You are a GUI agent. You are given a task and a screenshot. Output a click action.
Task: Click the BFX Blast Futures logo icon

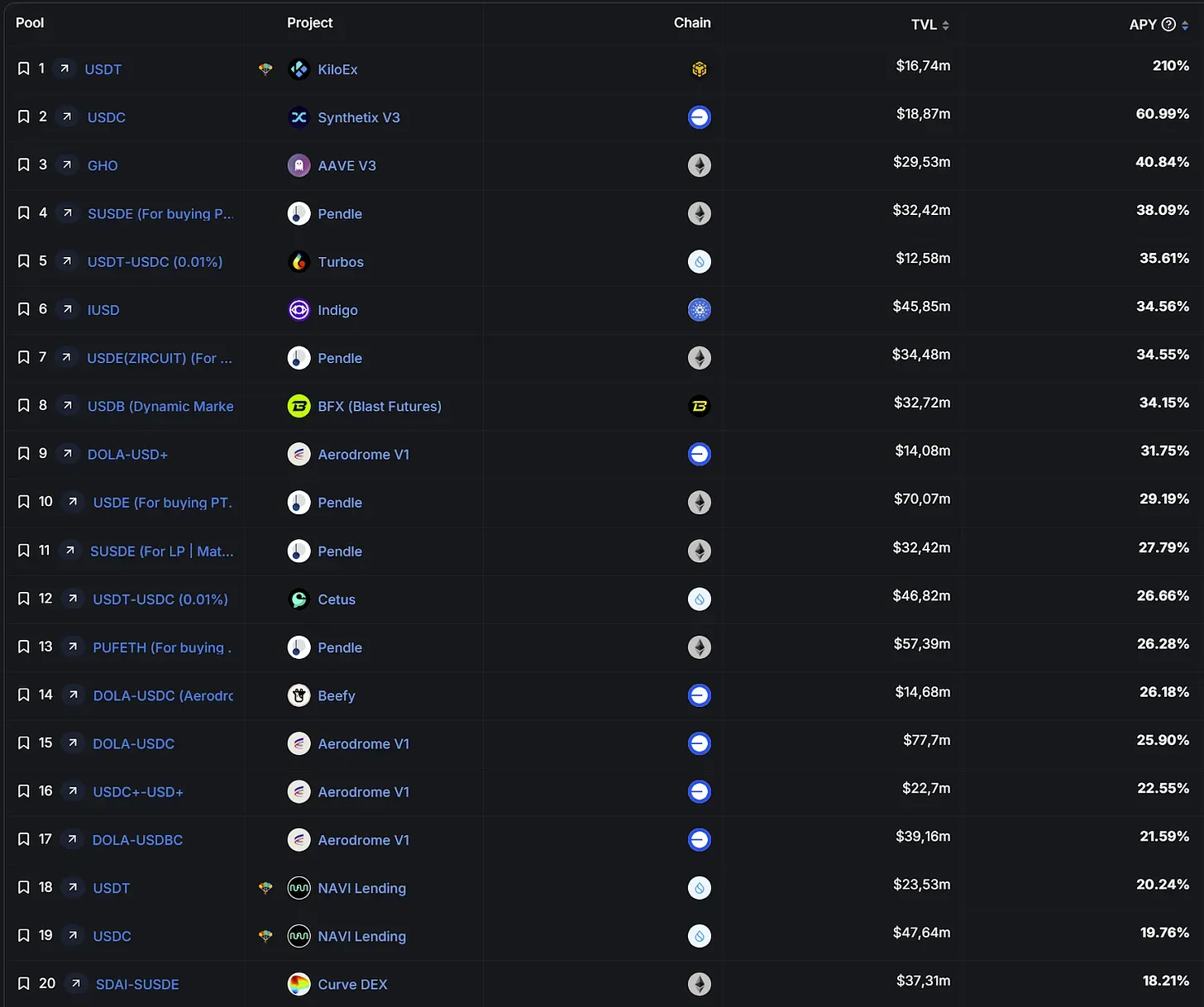point(299,406)
